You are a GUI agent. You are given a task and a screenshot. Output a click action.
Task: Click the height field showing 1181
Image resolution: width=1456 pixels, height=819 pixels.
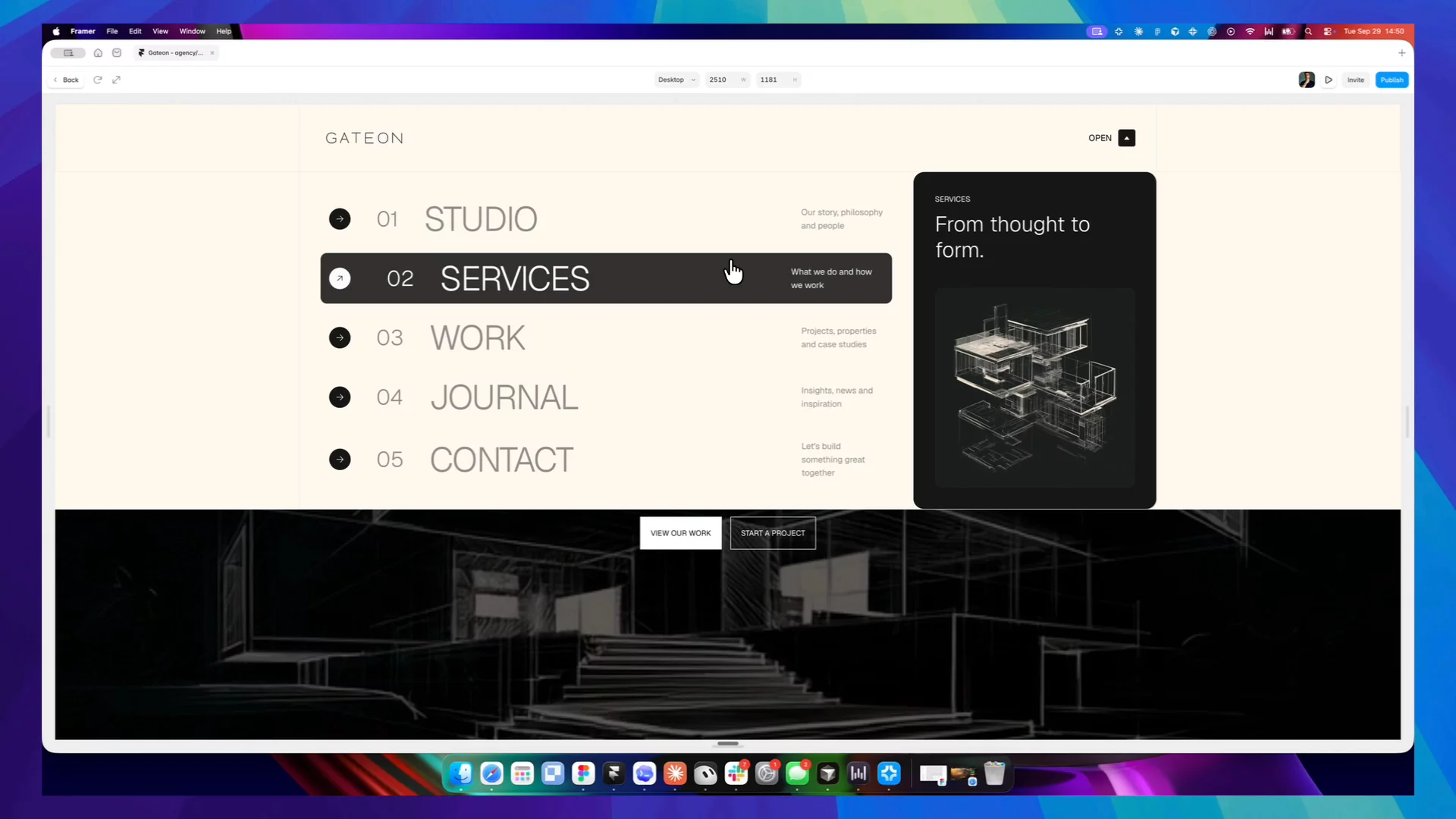(x=779, y=80)
